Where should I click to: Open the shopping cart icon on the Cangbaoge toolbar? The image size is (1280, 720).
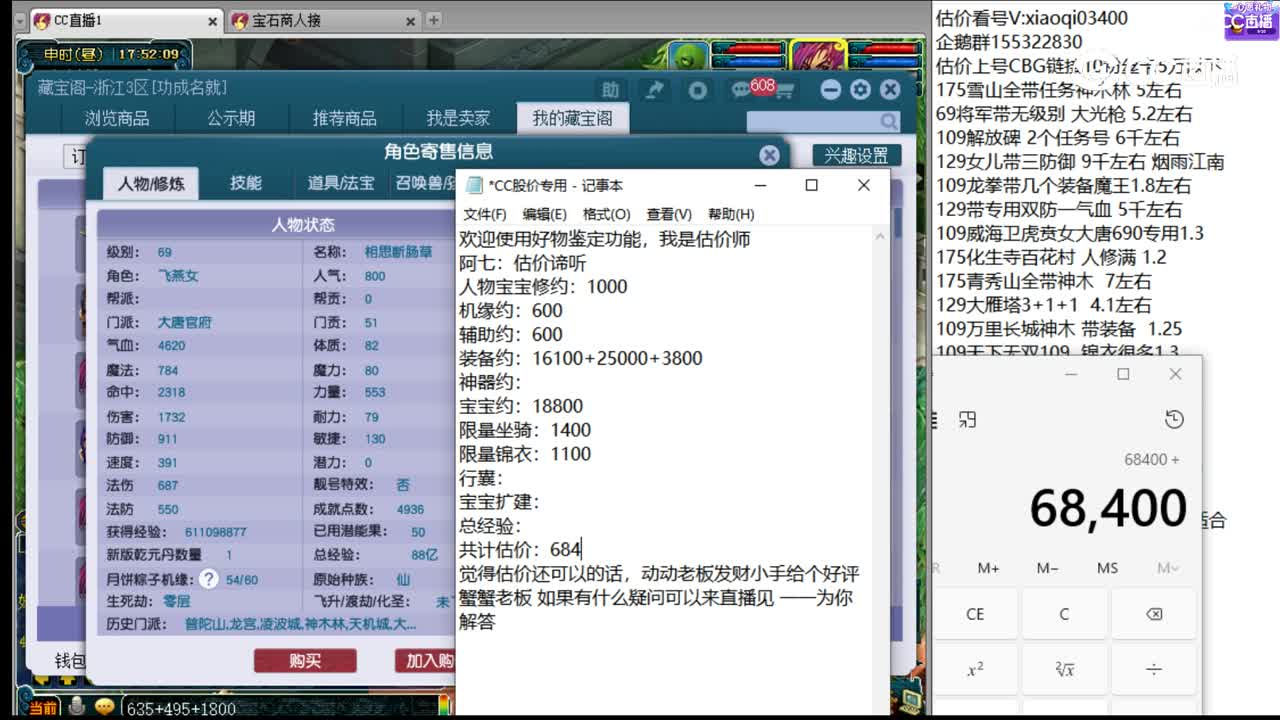pos(786,89)
